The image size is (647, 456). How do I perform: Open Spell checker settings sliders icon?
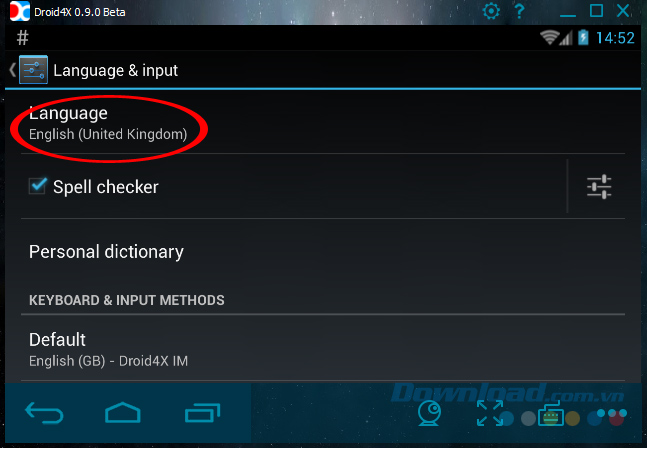(x=599, y=187)
